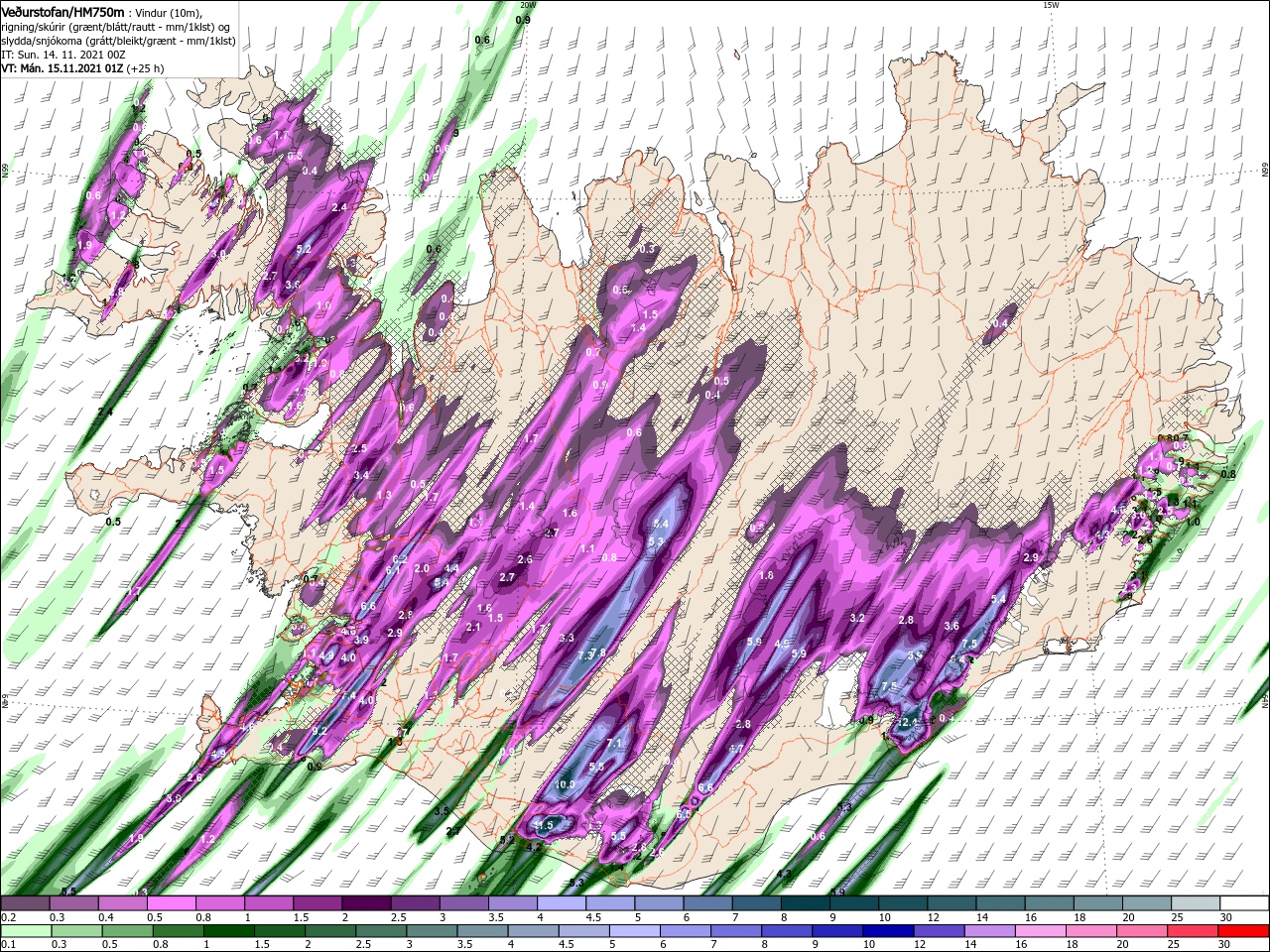
Task: Click the lavender 4 swatch in snow legend
Action: point(562,903)
